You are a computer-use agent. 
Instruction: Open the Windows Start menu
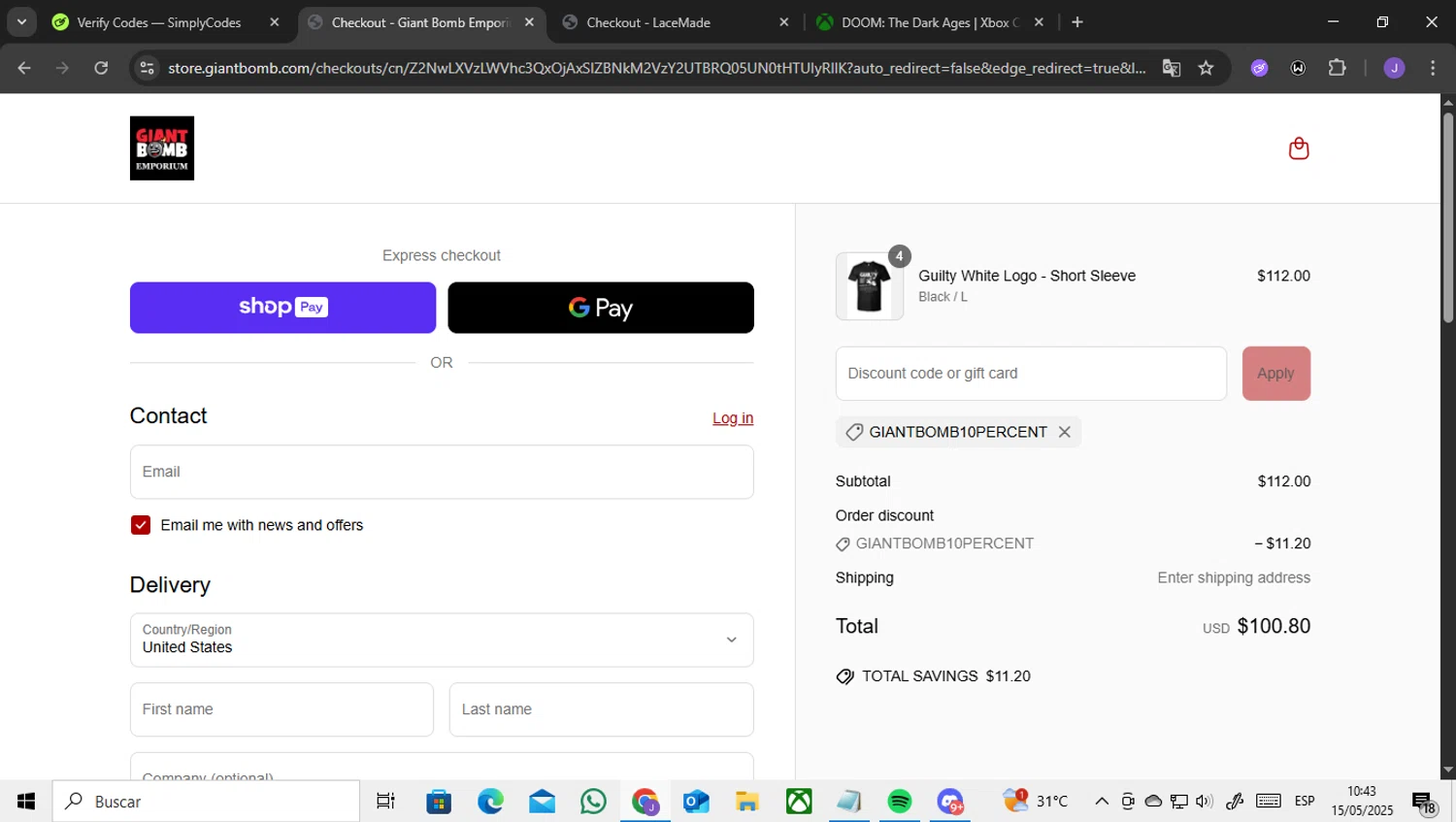click(26, 802)
